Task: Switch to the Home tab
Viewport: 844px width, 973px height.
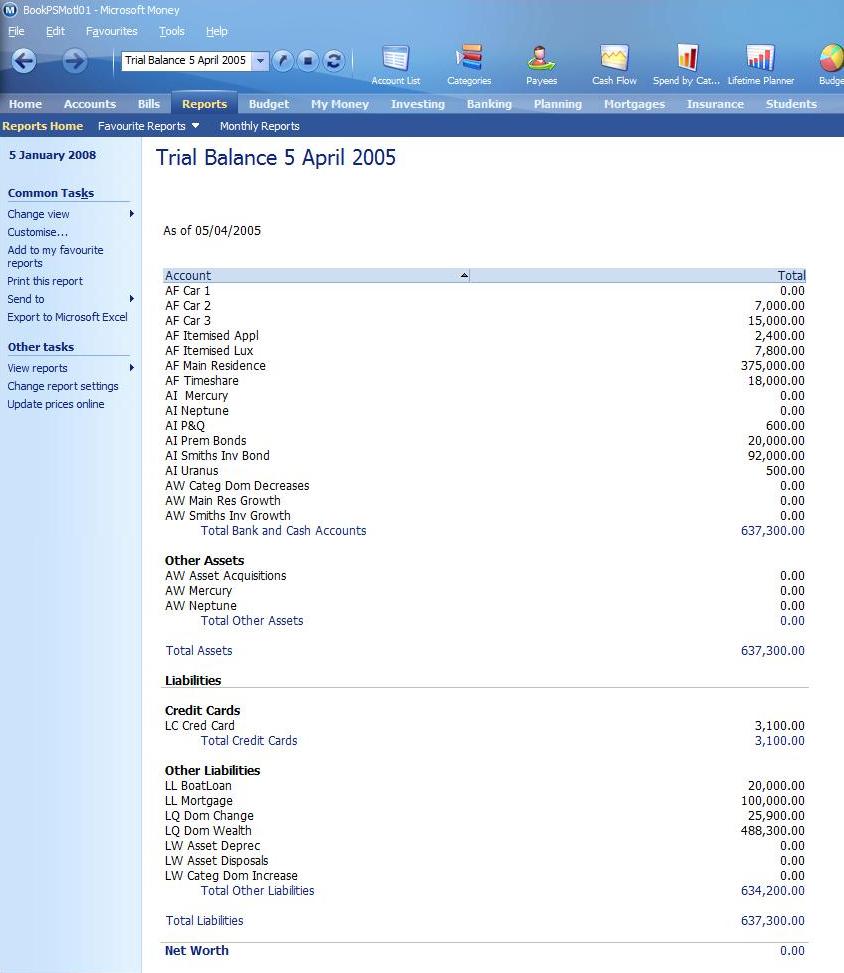Action: pyautogui.click(x=25, y=104)
